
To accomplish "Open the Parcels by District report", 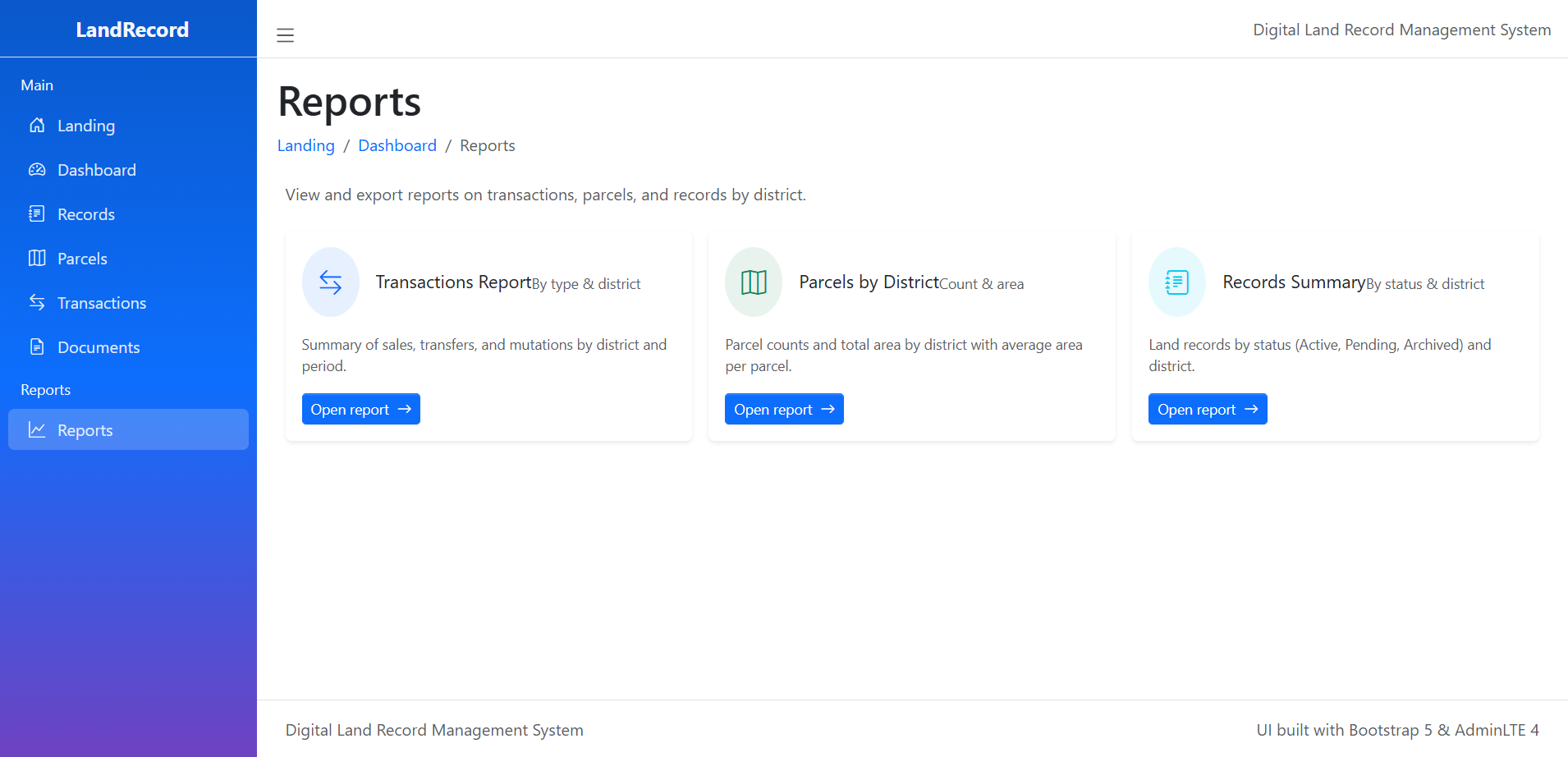I will (x=783, y=409).
